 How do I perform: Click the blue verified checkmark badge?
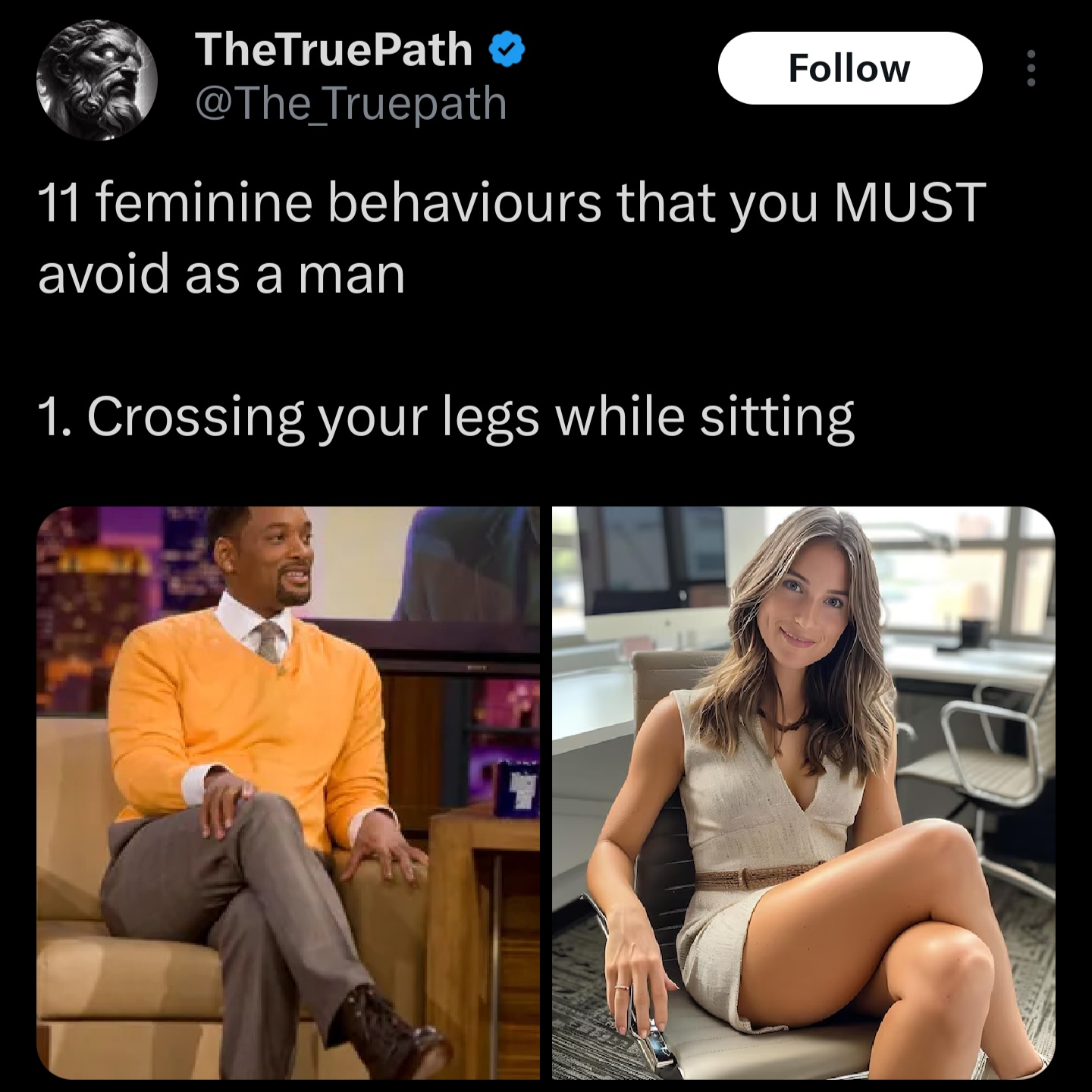coord(507,50)
